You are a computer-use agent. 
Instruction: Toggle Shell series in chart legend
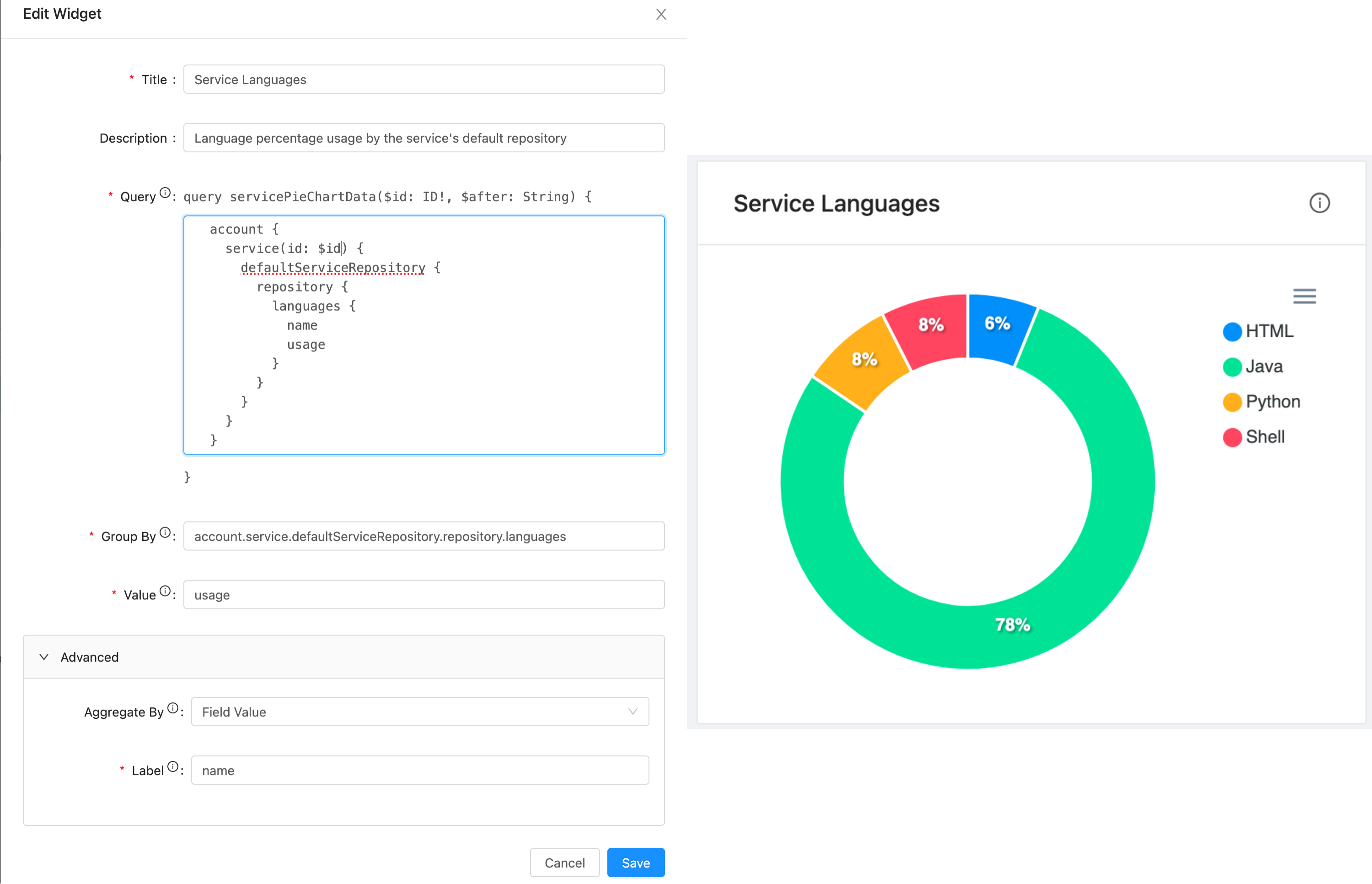coord(1253,437)
